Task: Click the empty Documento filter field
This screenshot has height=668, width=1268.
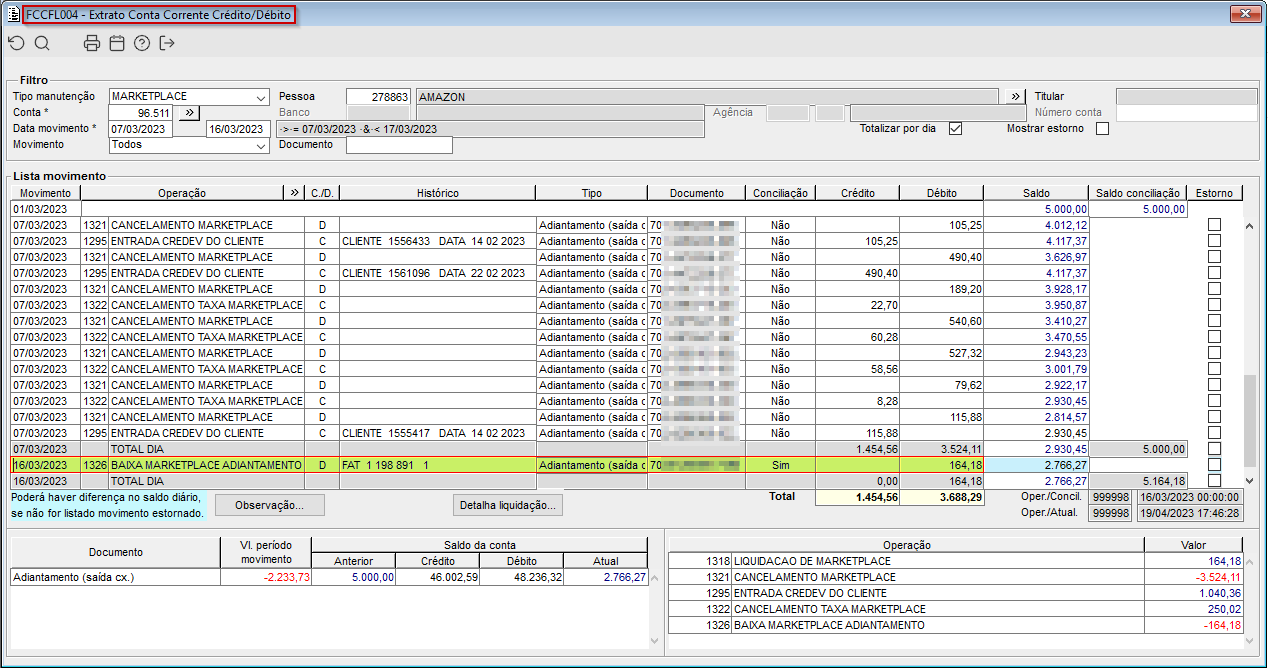Action: (399, 145)
